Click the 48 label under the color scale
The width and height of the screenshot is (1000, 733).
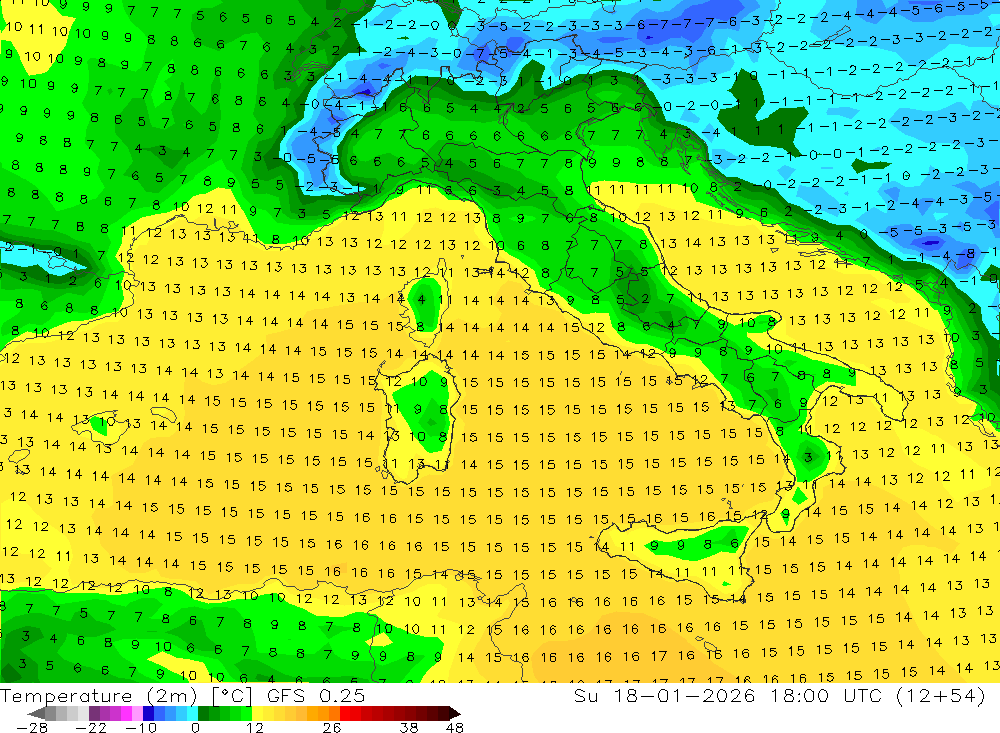[x=455, y=727]
